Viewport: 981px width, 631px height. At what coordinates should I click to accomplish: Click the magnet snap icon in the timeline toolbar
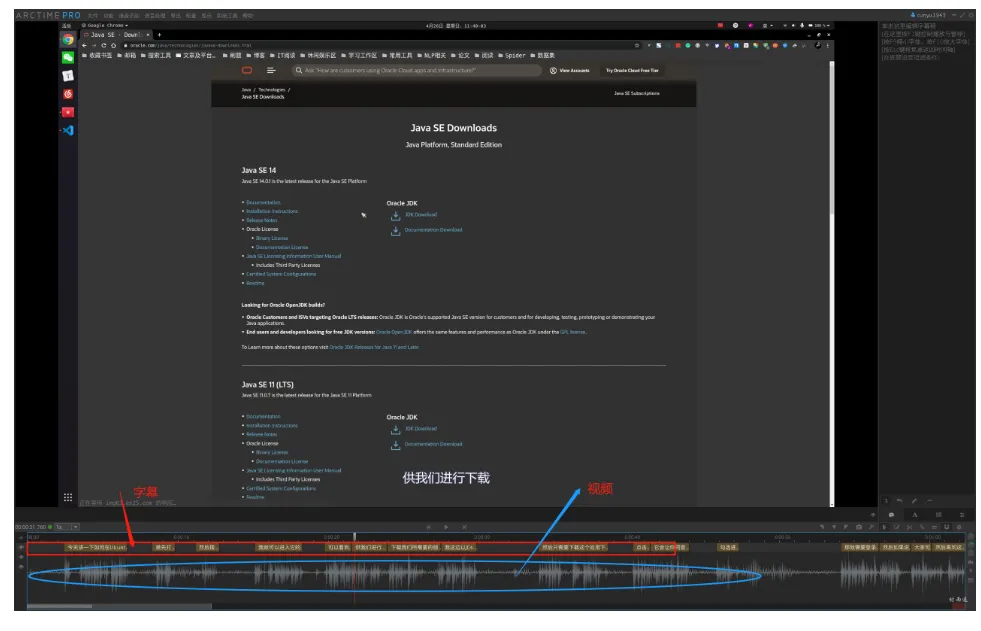click(947, 527)
